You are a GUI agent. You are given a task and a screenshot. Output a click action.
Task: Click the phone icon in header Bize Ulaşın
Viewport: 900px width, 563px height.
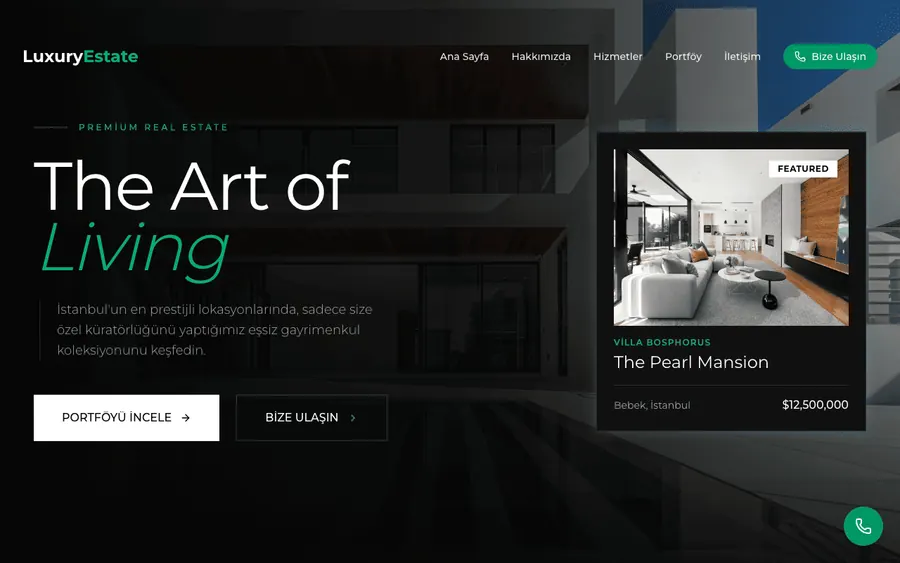[800, 56]
